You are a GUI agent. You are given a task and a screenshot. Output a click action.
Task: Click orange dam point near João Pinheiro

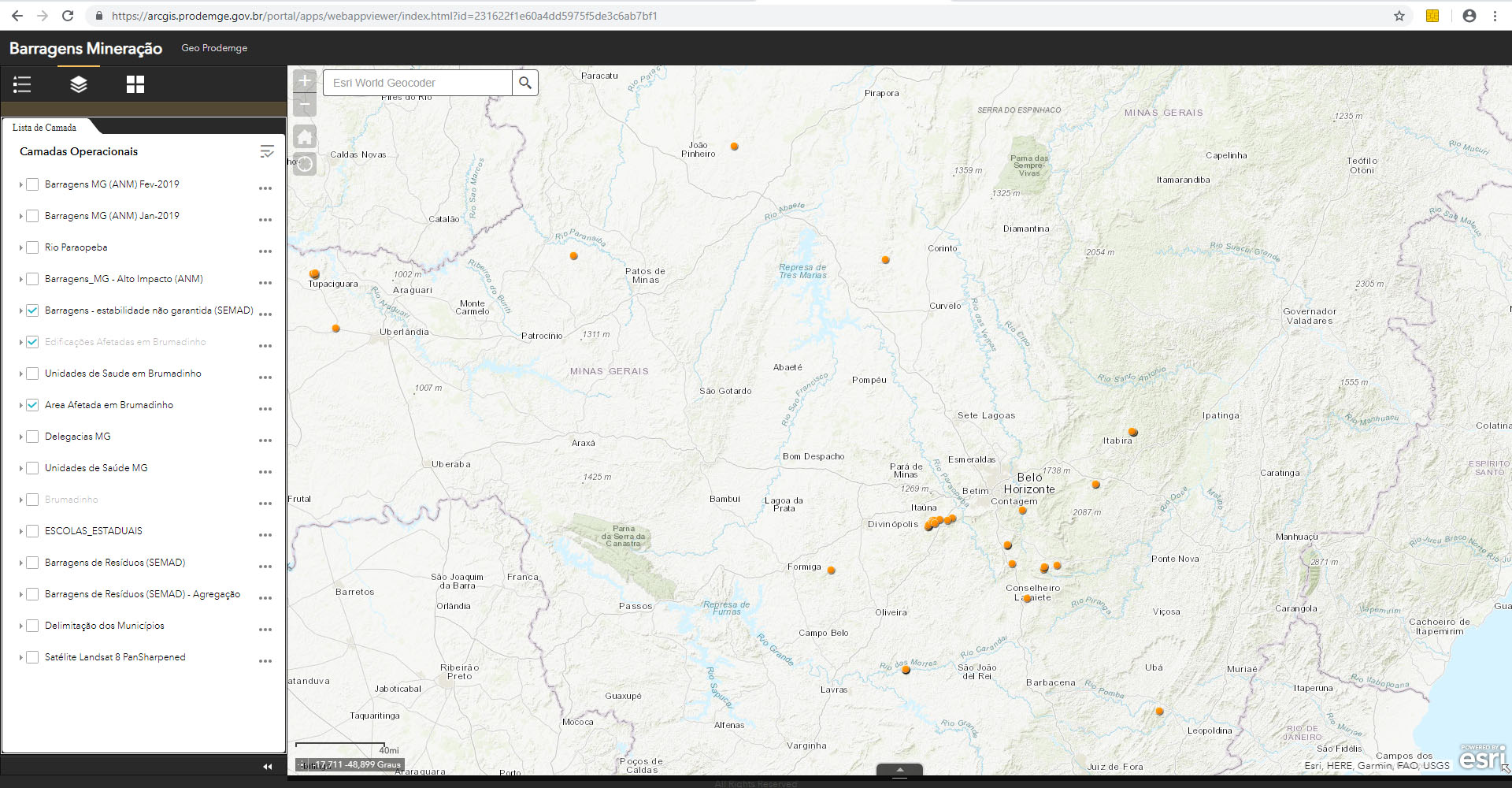click(734, 147)
